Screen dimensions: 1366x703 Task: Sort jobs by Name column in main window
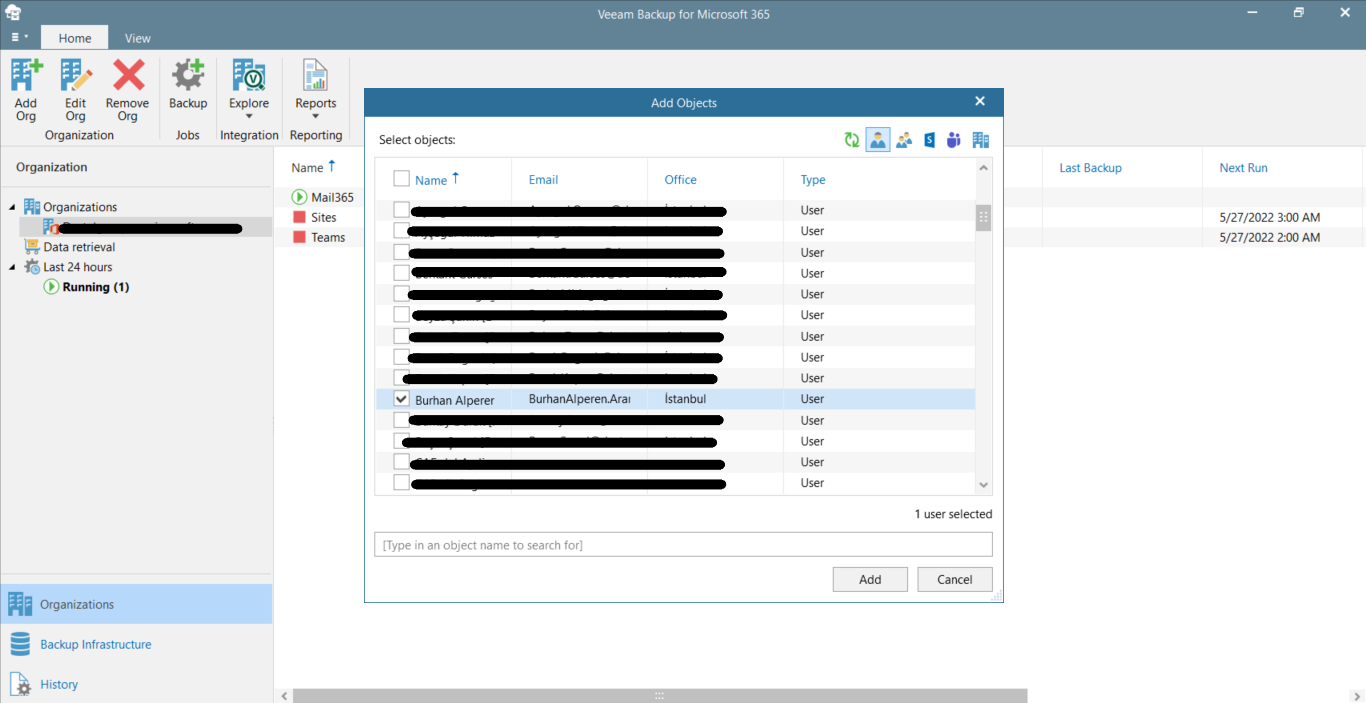[x=307, y=168]
